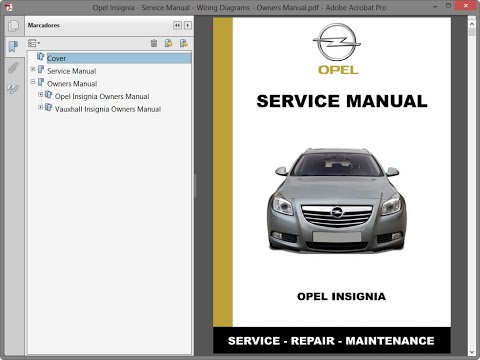Click the Opel Insignia car image
This screenshot has width=480, height=360.
(x=337, y=200)
